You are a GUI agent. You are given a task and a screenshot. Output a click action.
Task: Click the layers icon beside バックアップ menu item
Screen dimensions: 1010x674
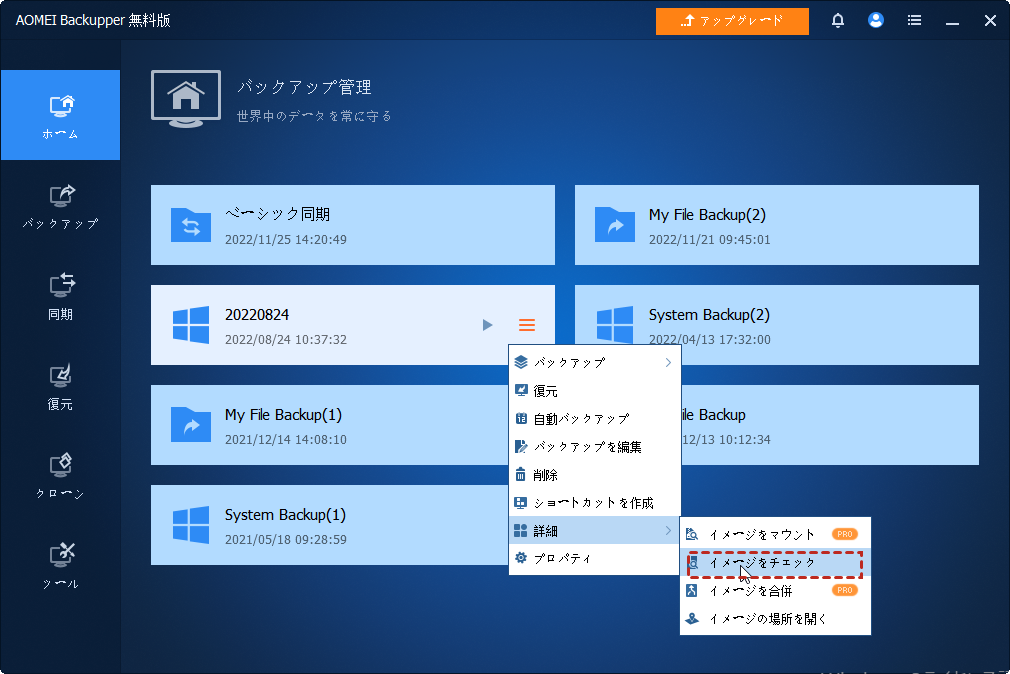coord(520,363)
